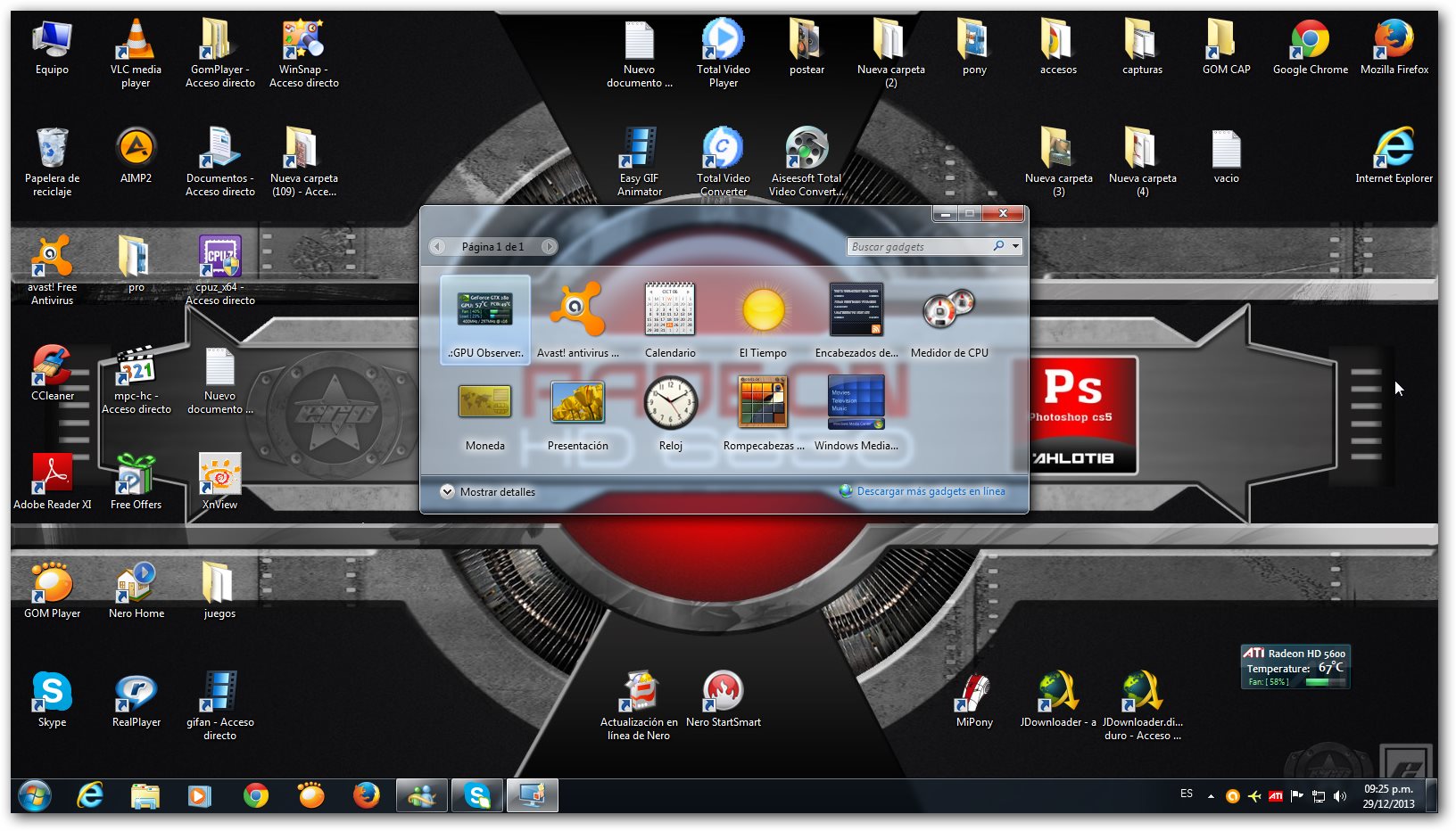Select the Aiseesoft Total Video Converter icon
Screen dimensions: 1456x831
807,162
